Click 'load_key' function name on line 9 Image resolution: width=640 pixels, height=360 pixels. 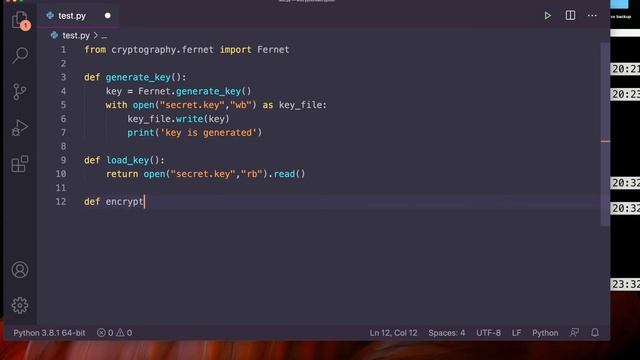127,160
